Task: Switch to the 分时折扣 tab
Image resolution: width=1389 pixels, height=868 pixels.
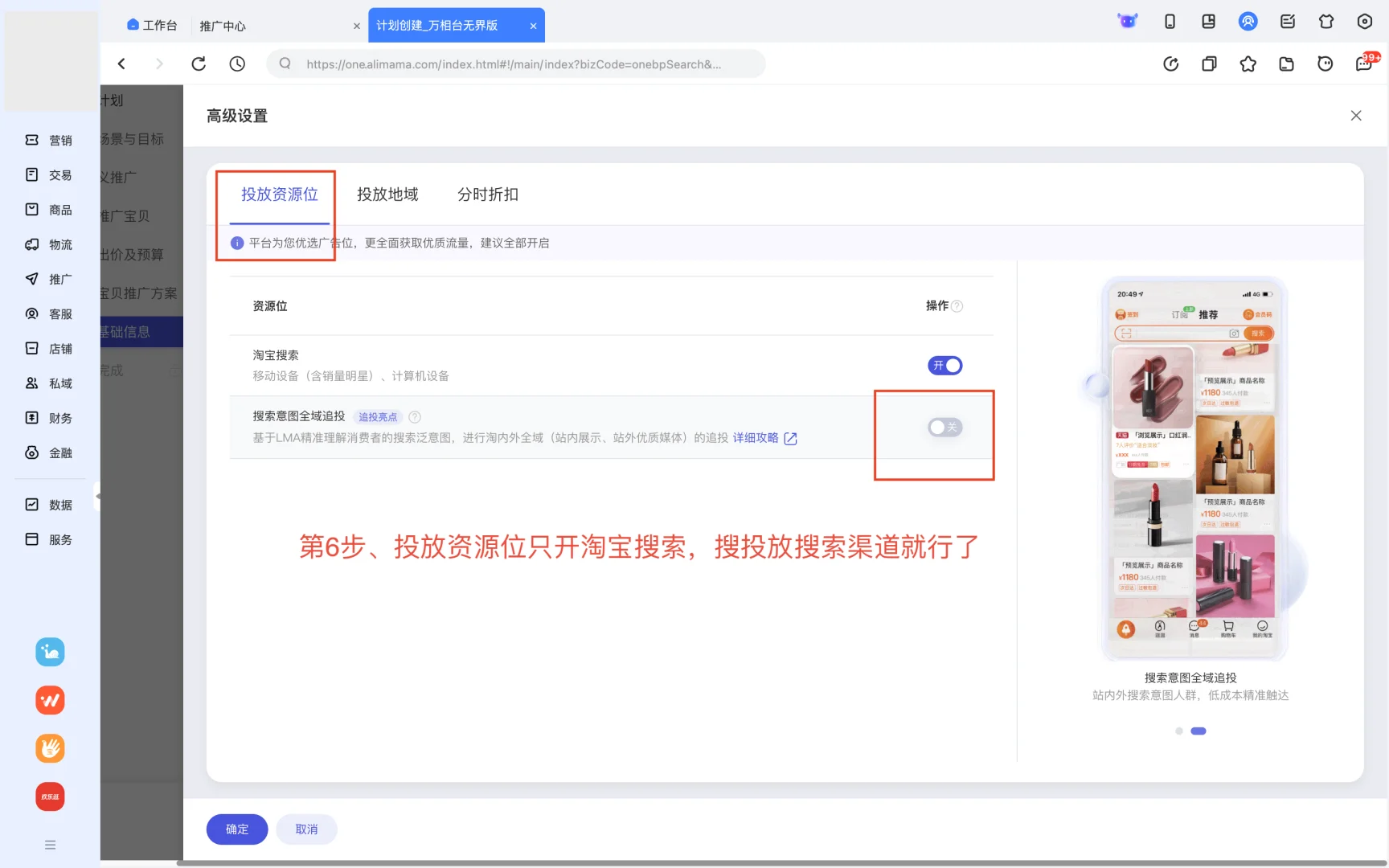Action: 487,194
